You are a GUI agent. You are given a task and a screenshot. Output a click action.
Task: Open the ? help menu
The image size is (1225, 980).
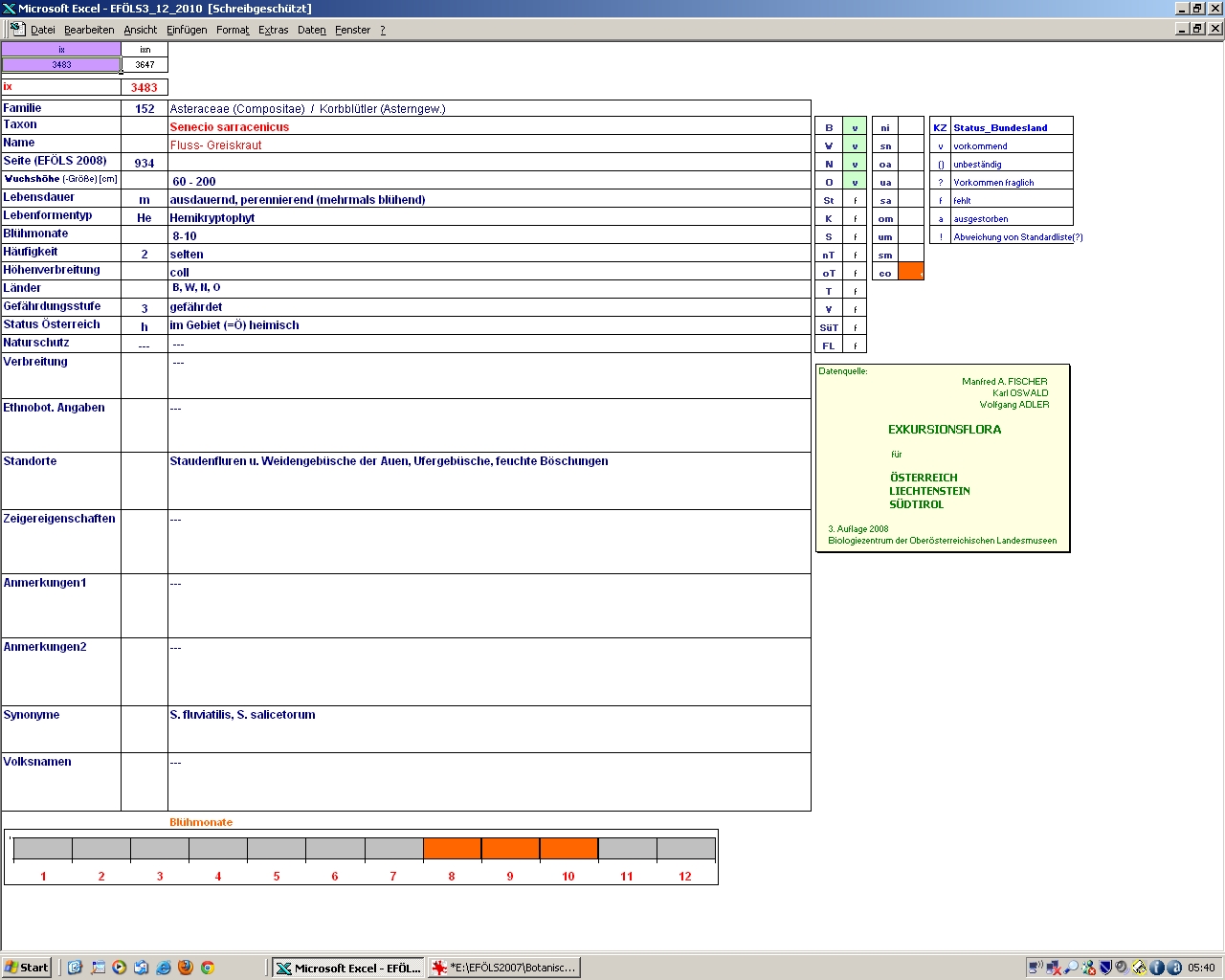pyautogui.click(x=383, y=30)
